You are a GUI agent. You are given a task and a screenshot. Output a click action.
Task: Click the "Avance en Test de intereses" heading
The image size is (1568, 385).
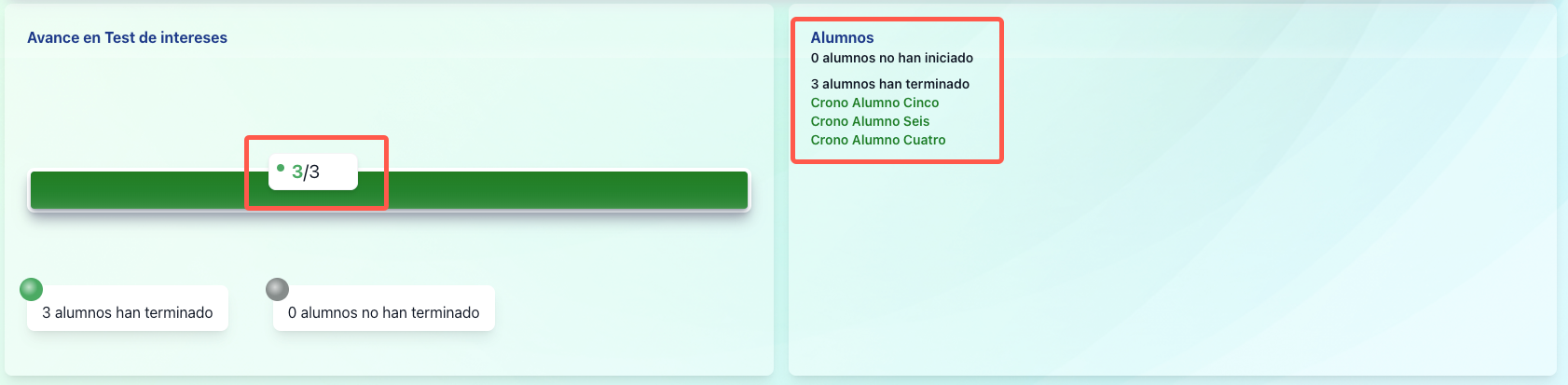click(127, 37)
